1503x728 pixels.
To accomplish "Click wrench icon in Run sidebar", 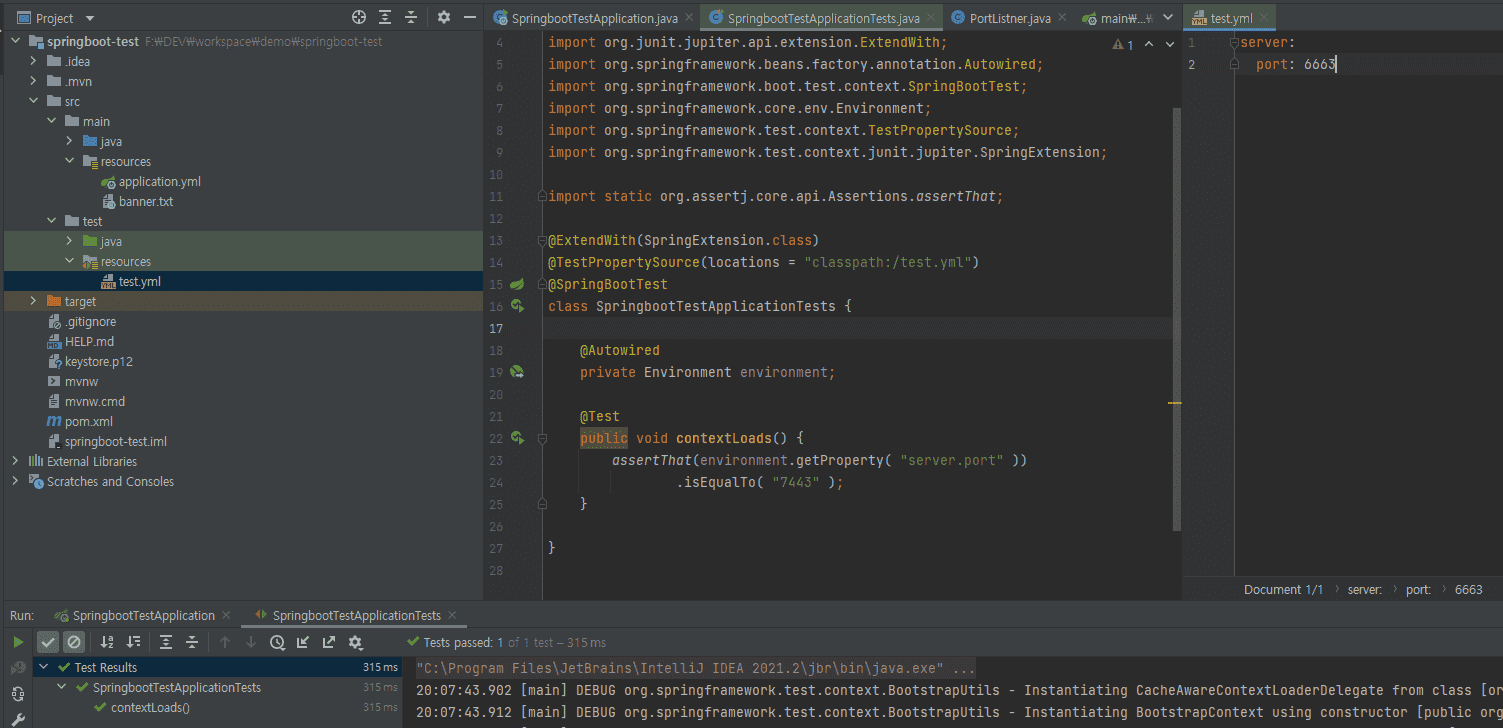I will pos(18,719).
